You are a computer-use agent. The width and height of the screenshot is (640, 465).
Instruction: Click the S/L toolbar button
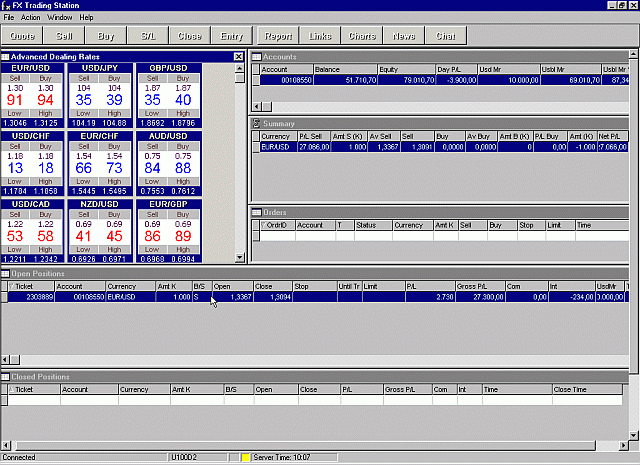[148, 36]
